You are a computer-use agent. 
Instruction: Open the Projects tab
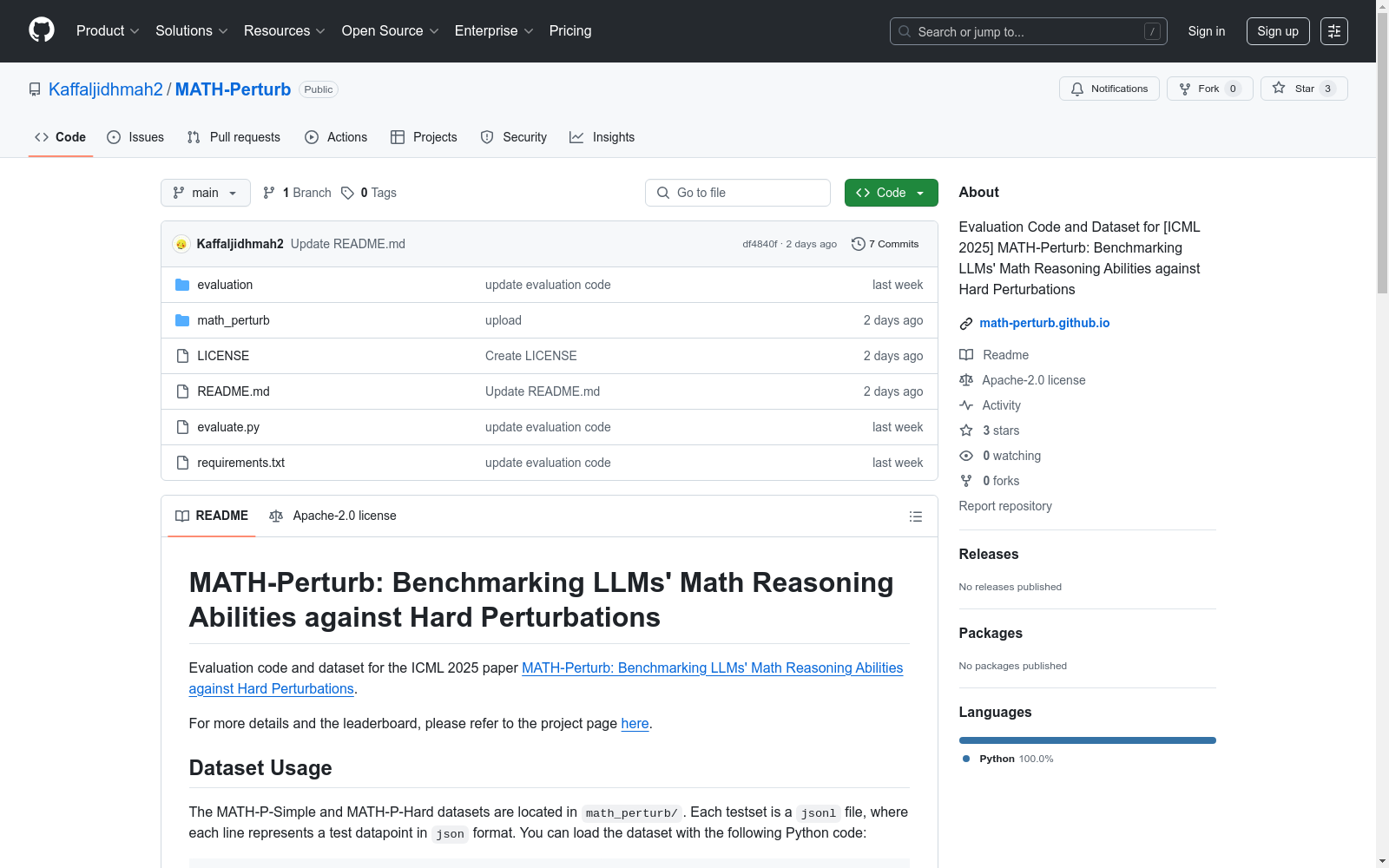(424, 137)
